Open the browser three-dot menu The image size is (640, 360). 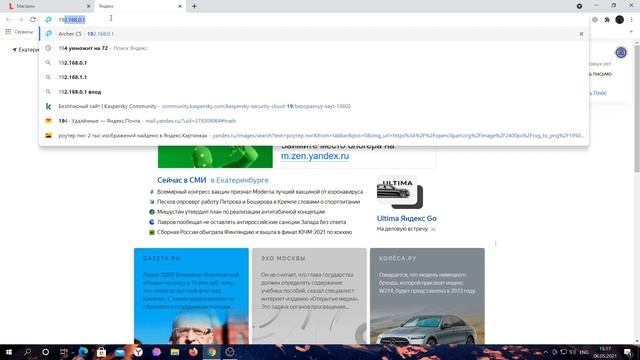(631, 20)
